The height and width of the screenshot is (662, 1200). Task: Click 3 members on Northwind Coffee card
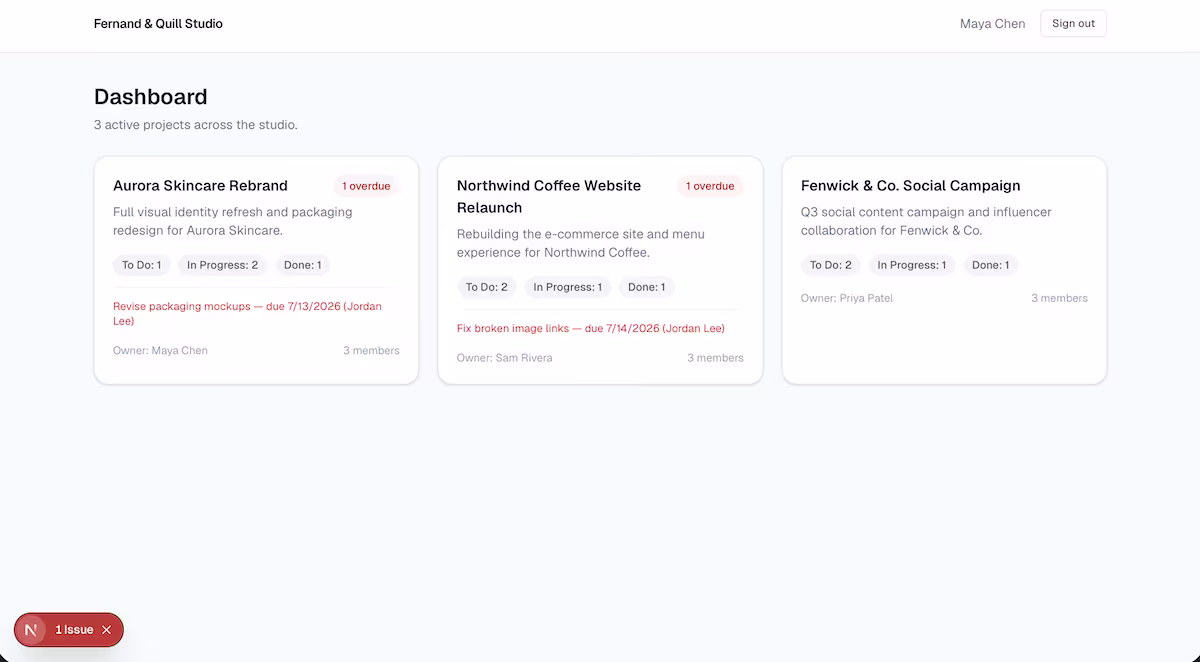tap(715, 358)
